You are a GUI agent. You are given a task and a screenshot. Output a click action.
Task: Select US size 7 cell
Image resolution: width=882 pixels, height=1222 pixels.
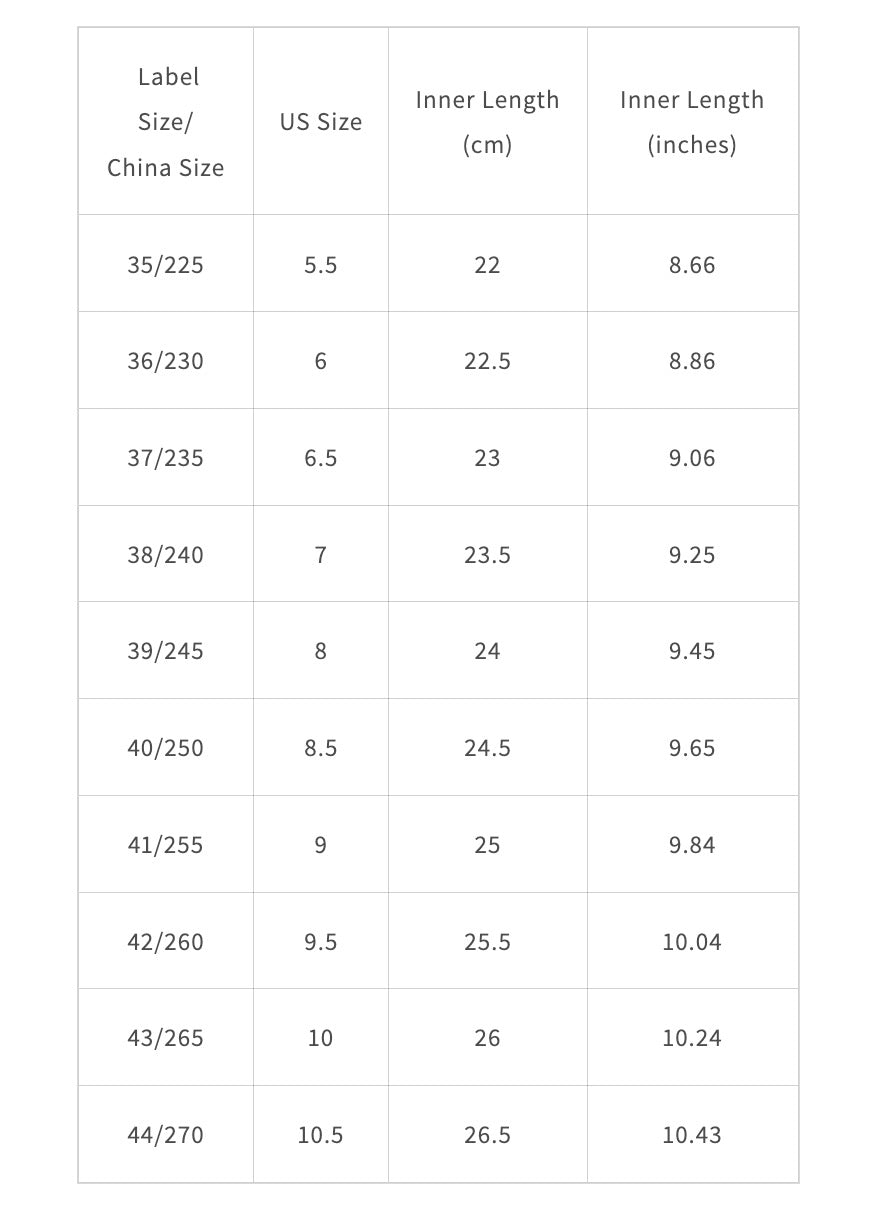coord(321,555)
